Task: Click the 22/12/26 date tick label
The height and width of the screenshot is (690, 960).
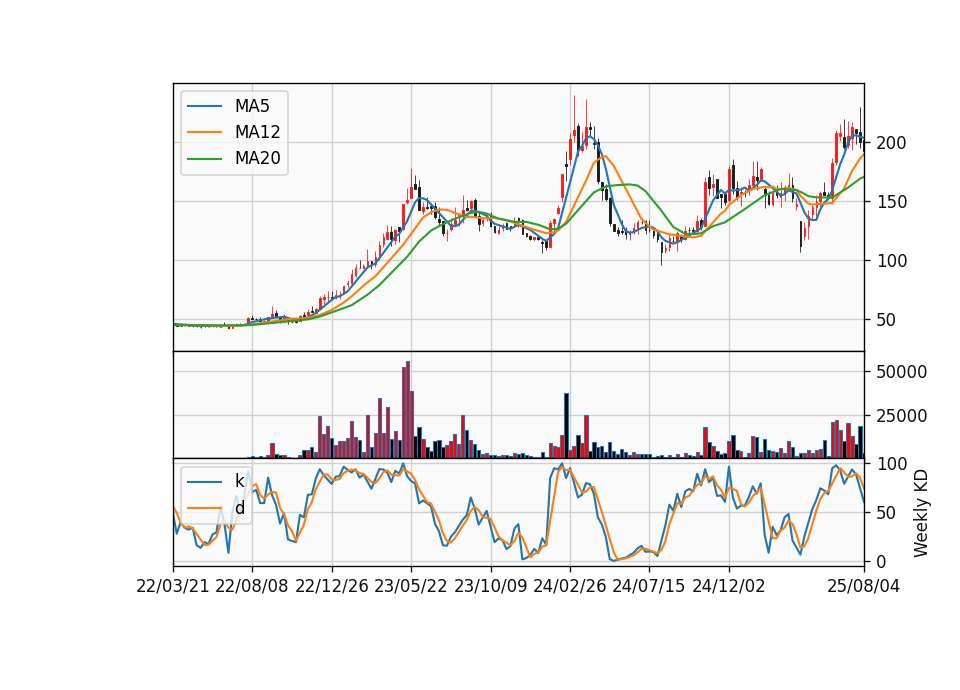Action: [x=332, y=586]
